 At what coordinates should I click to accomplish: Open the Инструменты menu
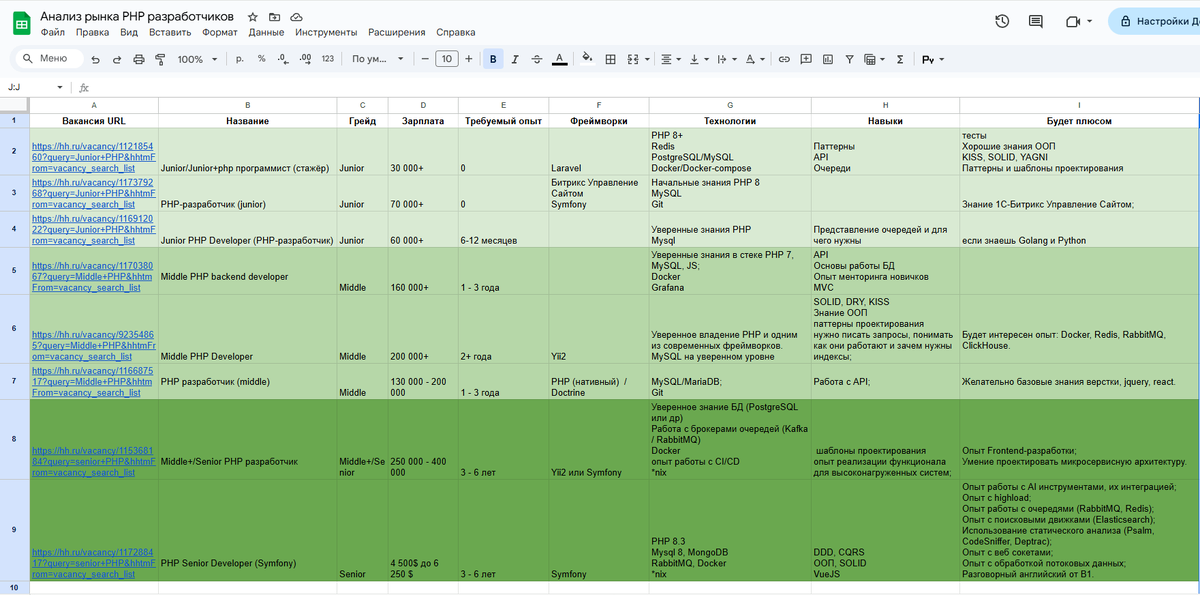pyautogui.click(x=326, y=32)
